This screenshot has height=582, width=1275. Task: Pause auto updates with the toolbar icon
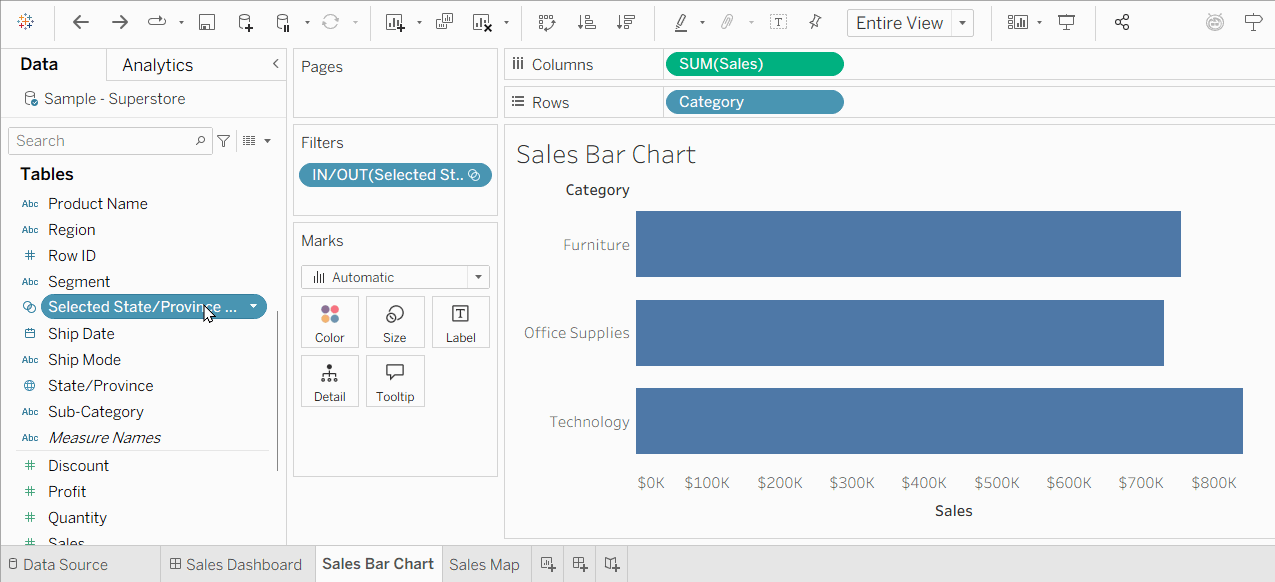pyautogui.click(x=283, y=22)
